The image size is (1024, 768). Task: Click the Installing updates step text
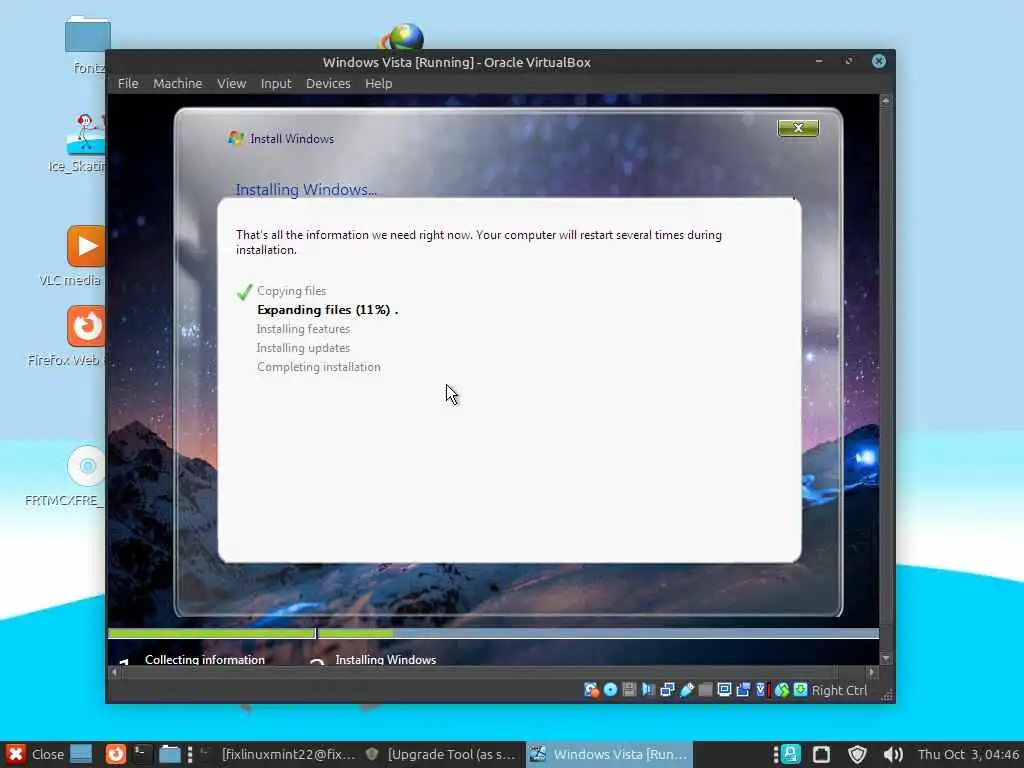tap(303, 347)
